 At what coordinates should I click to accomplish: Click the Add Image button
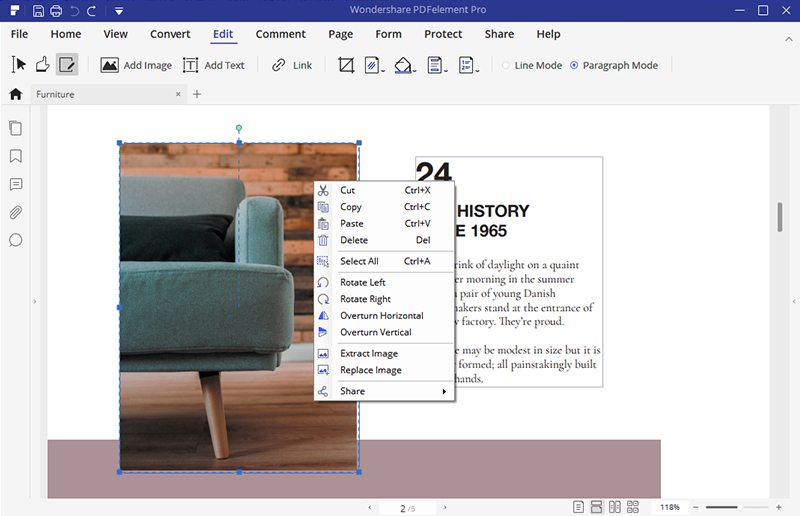(136, 65)
